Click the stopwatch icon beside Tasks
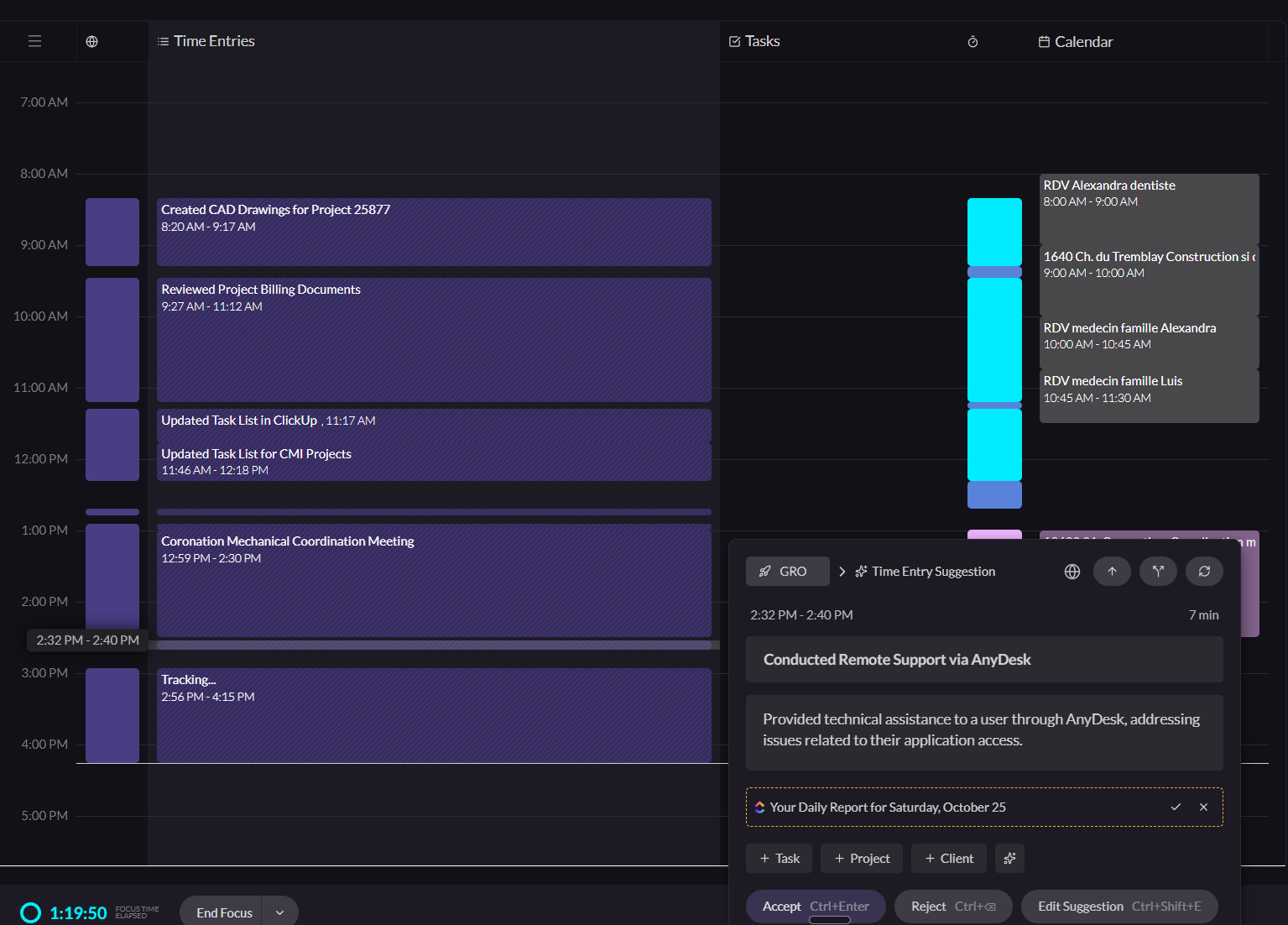This screenshot has width=1288, height=925. click(973, 42)
